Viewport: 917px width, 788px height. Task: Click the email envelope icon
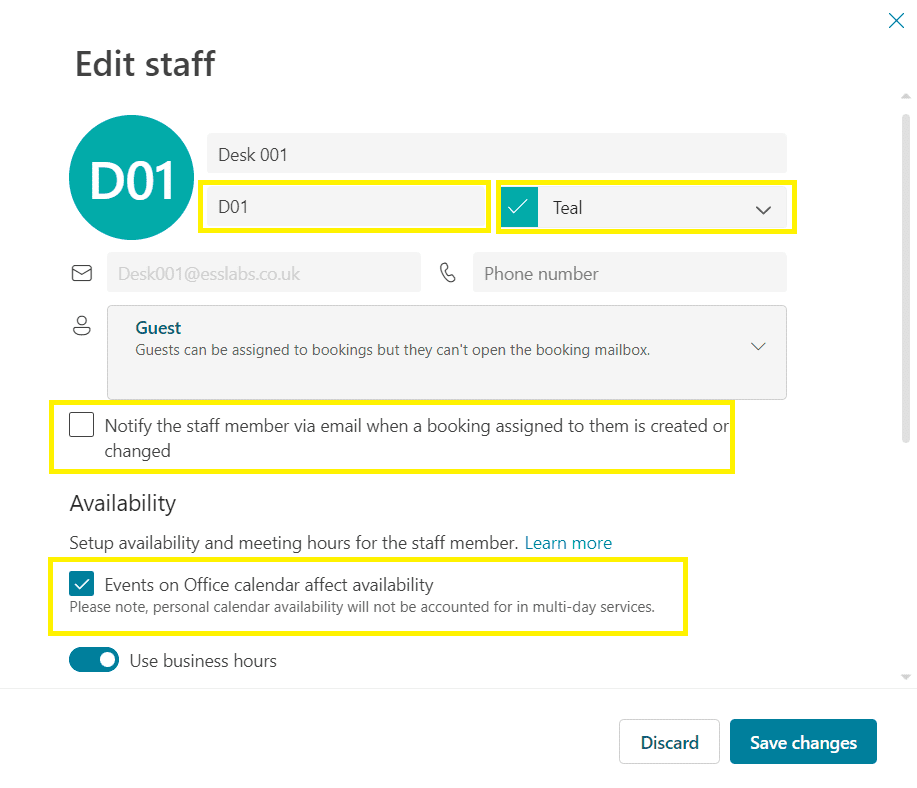pos(81,272)
